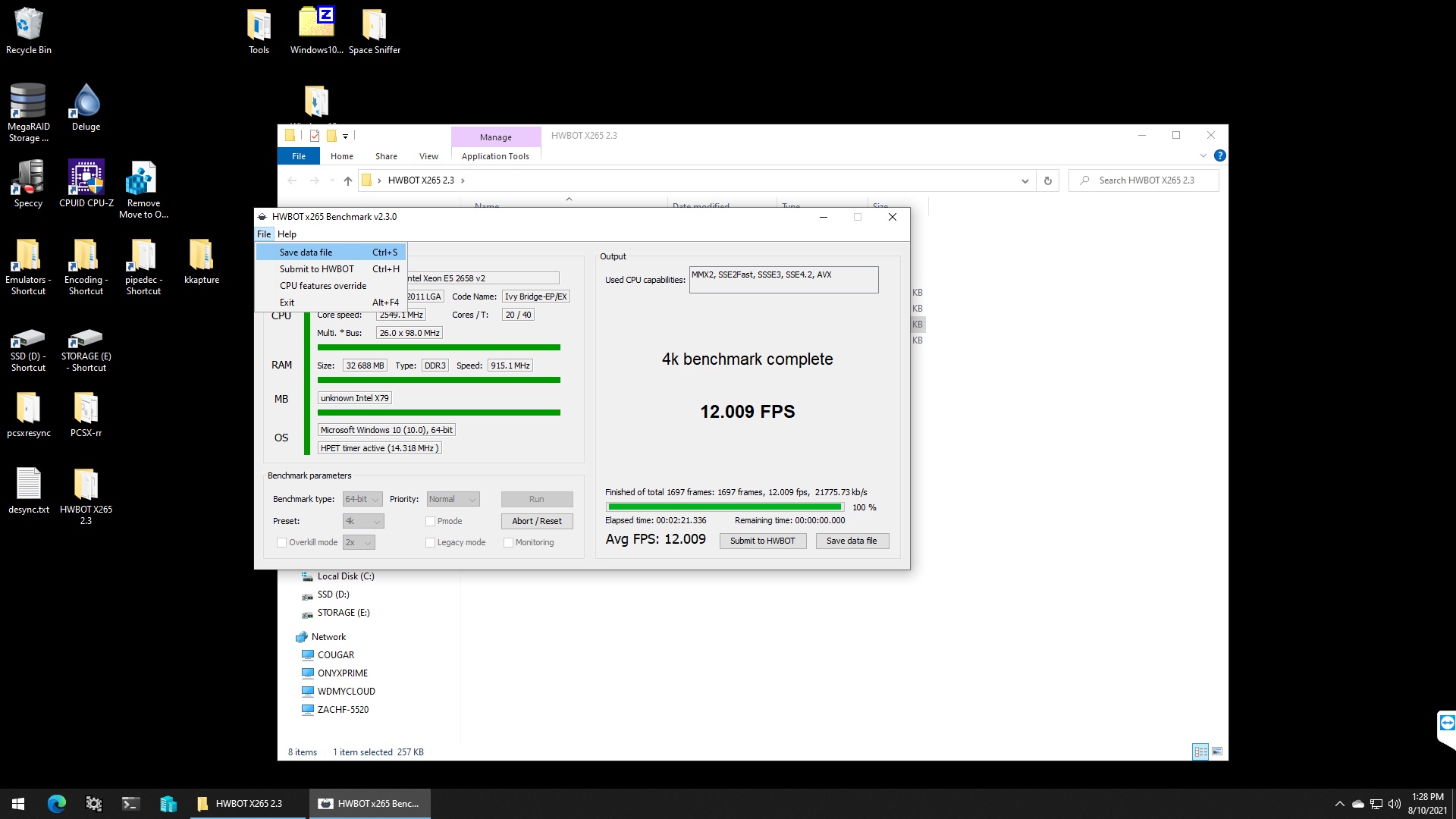This screenshot has height=819, width=1456.
Task: Choose Save data file menu entry
Action: (331, 253)
